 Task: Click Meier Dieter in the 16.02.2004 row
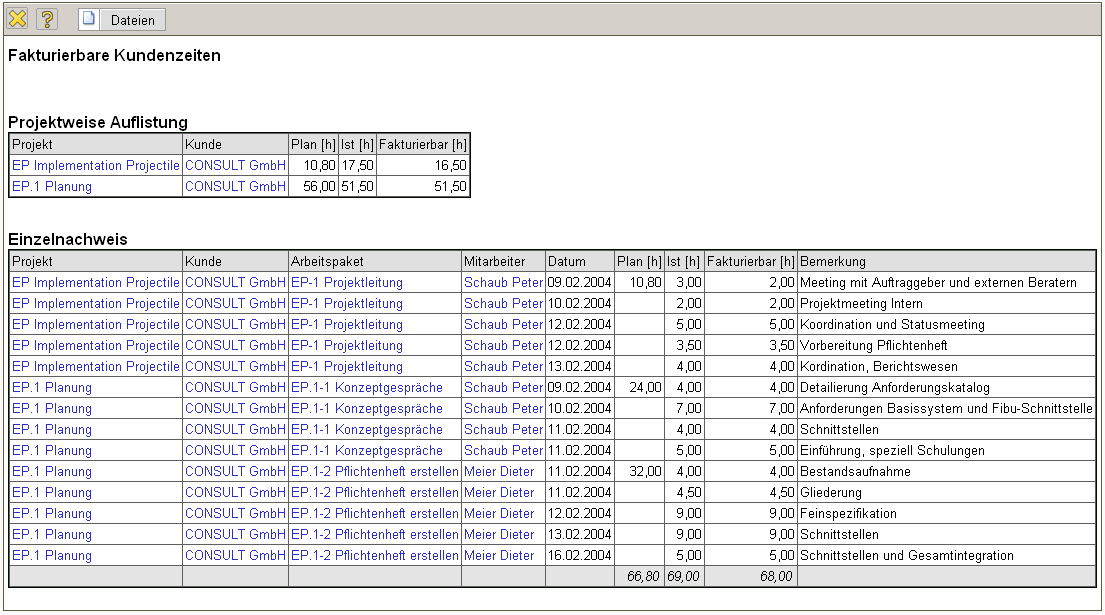click(x=499, y=556)
